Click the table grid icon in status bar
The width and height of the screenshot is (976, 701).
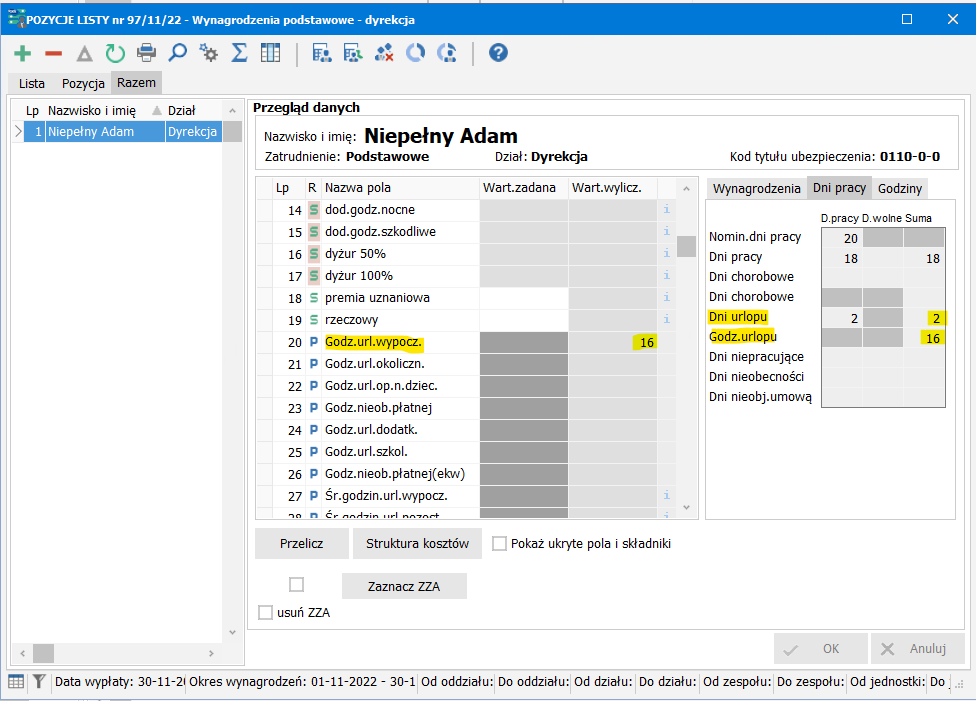pos(16,682)
